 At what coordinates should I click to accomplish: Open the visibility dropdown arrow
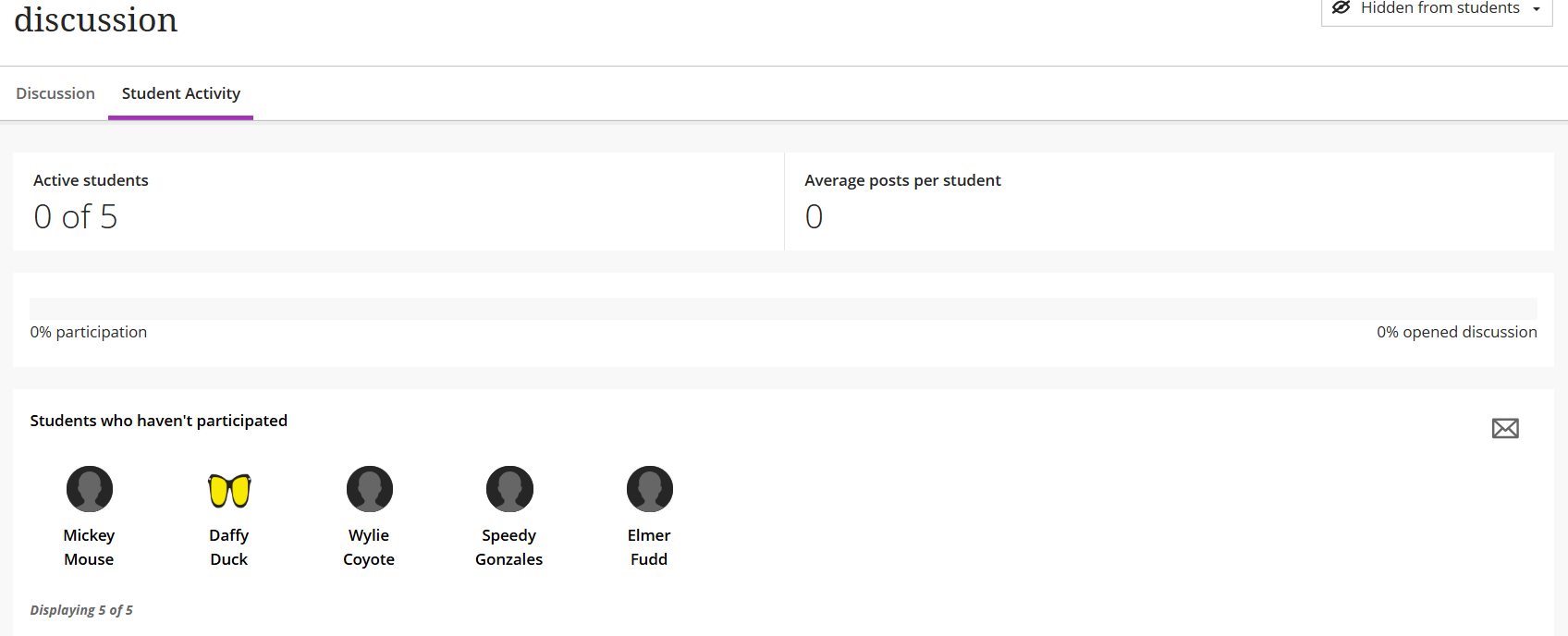(x=1535, y=8)
